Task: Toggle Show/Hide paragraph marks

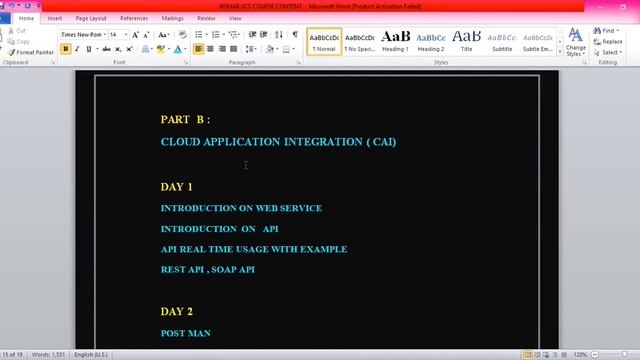Action: point(295,35)
